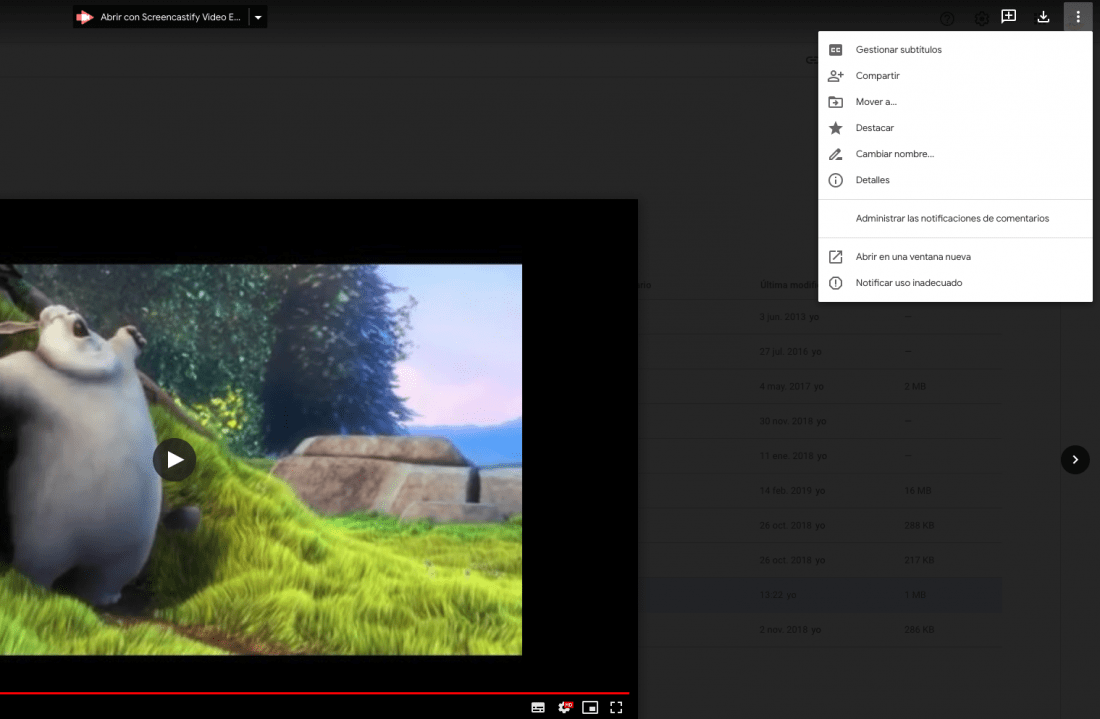The width and height of the screenshot is (1100, 719).
Task: Click the pencil rename icon
Action: [x=836, y=154]
